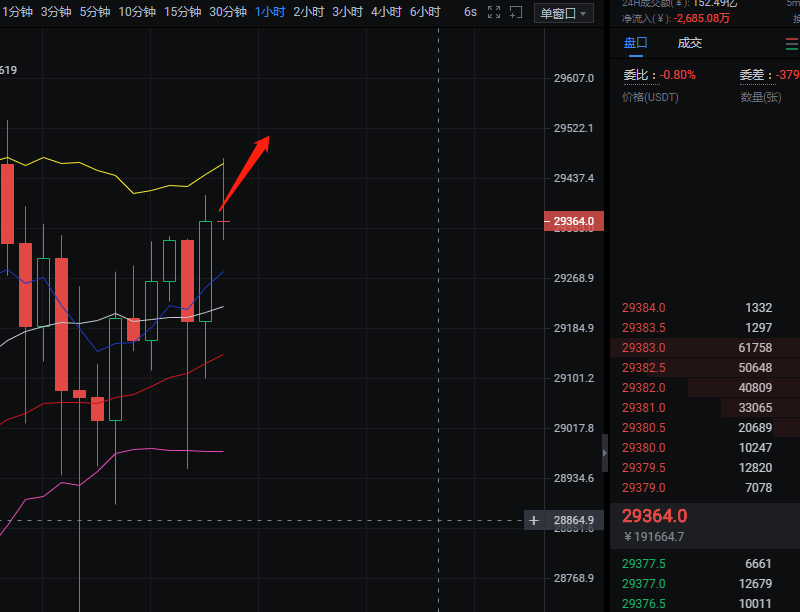Select ask price 29383.5

point(643,327)
